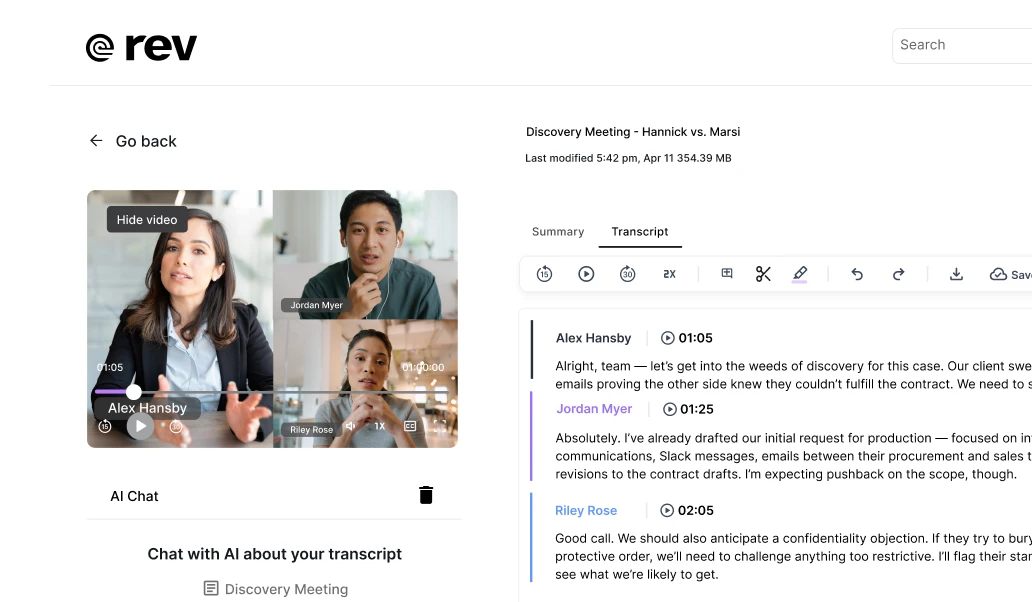Open video 1X speed selector
The width and height of the screenshot is (1032, 602).
(380, 426)
